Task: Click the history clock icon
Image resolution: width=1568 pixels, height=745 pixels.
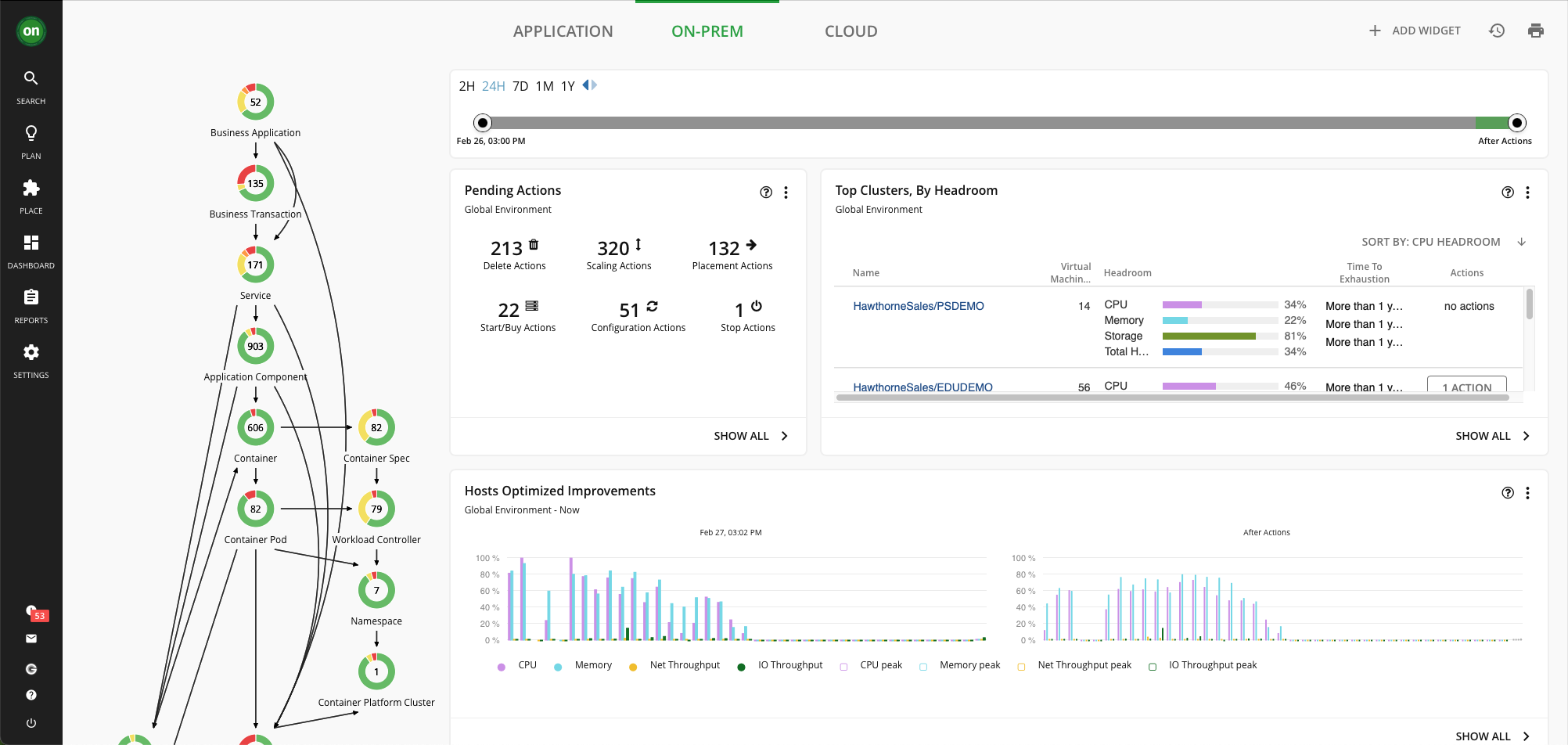Action: point(1496,31)
